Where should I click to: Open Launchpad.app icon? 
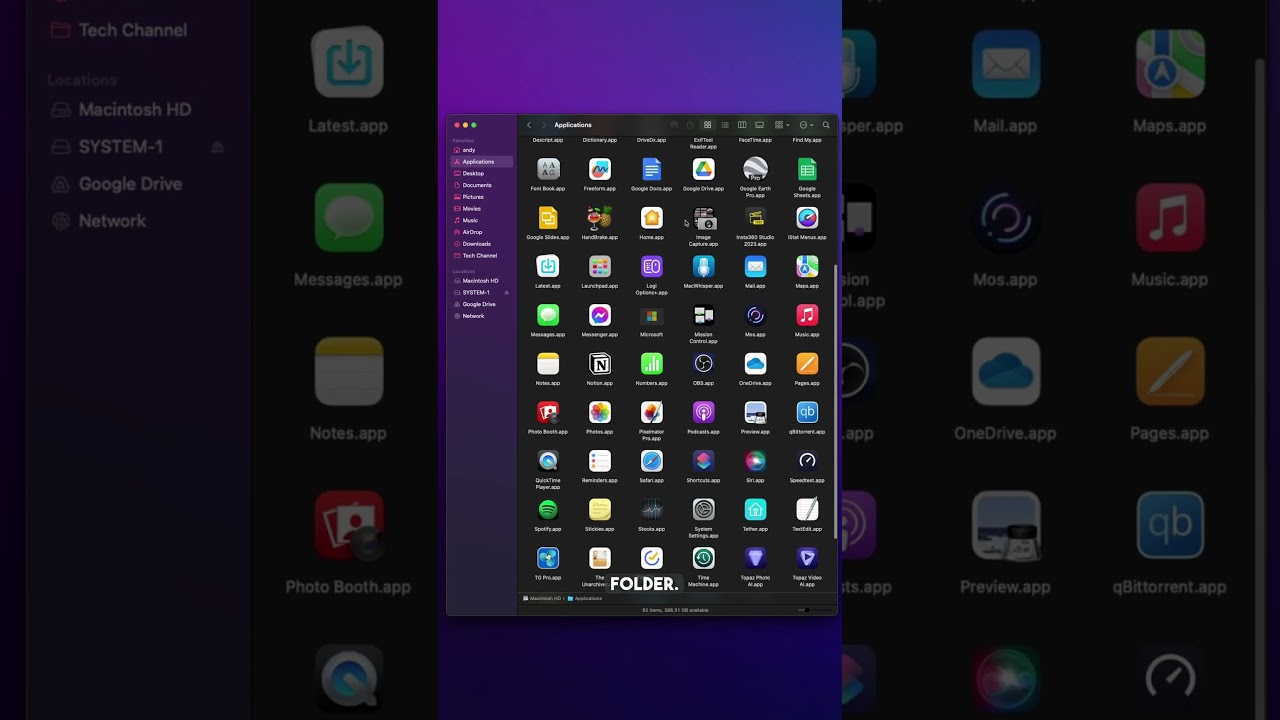[600, 266]
